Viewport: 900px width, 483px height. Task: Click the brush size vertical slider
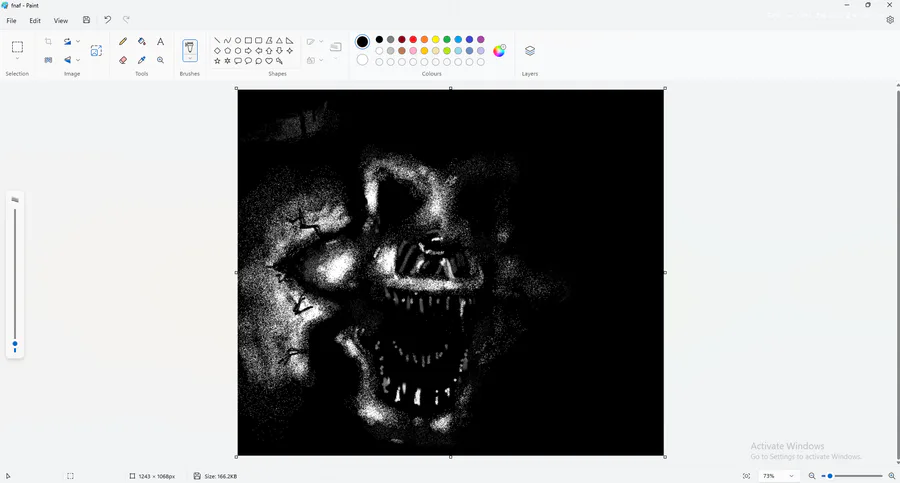tap(15, 279)
